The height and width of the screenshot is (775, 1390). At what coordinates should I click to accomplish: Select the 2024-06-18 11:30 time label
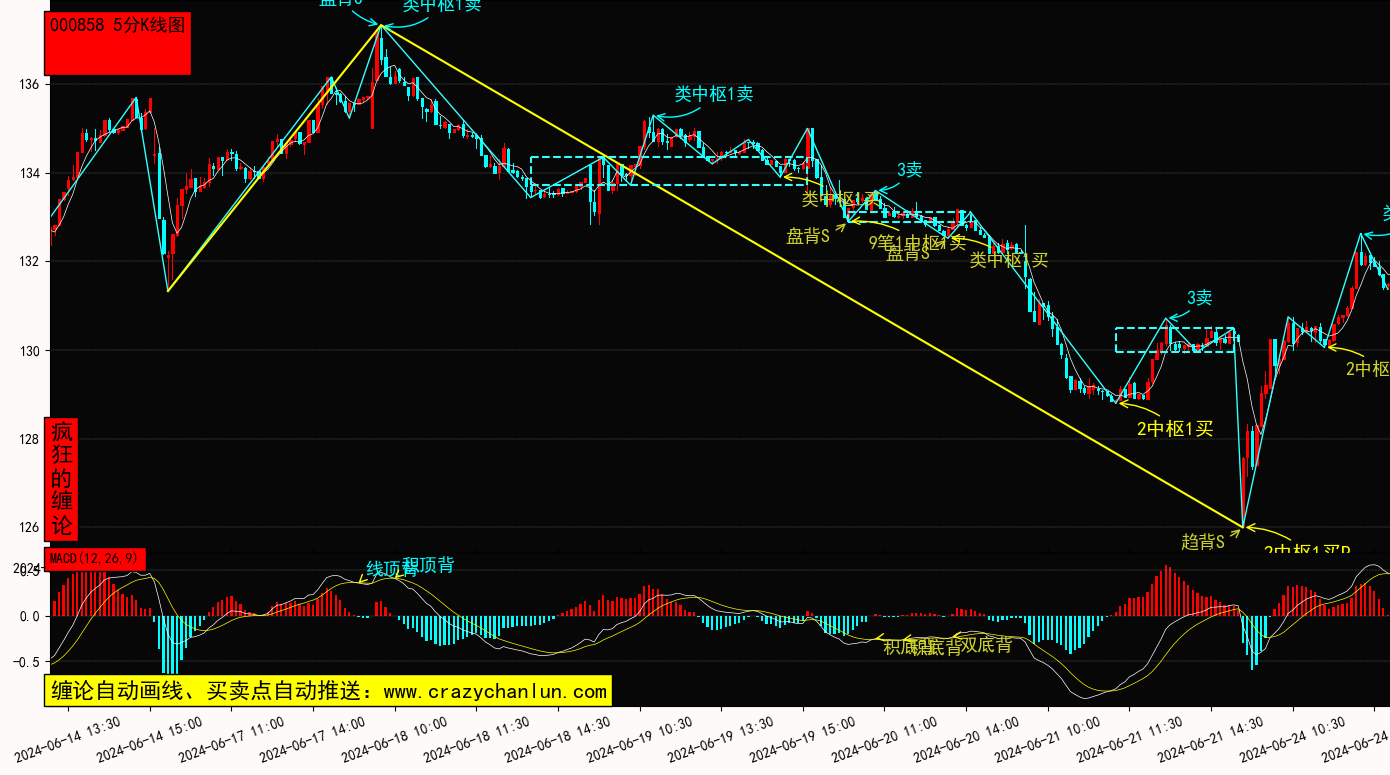[477, 739]
